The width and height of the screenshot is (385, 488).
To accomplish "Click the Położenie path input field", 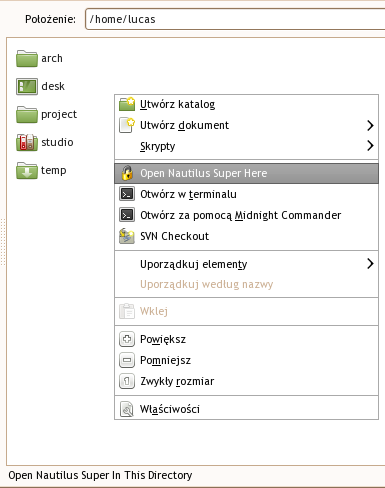I will 235,19.
